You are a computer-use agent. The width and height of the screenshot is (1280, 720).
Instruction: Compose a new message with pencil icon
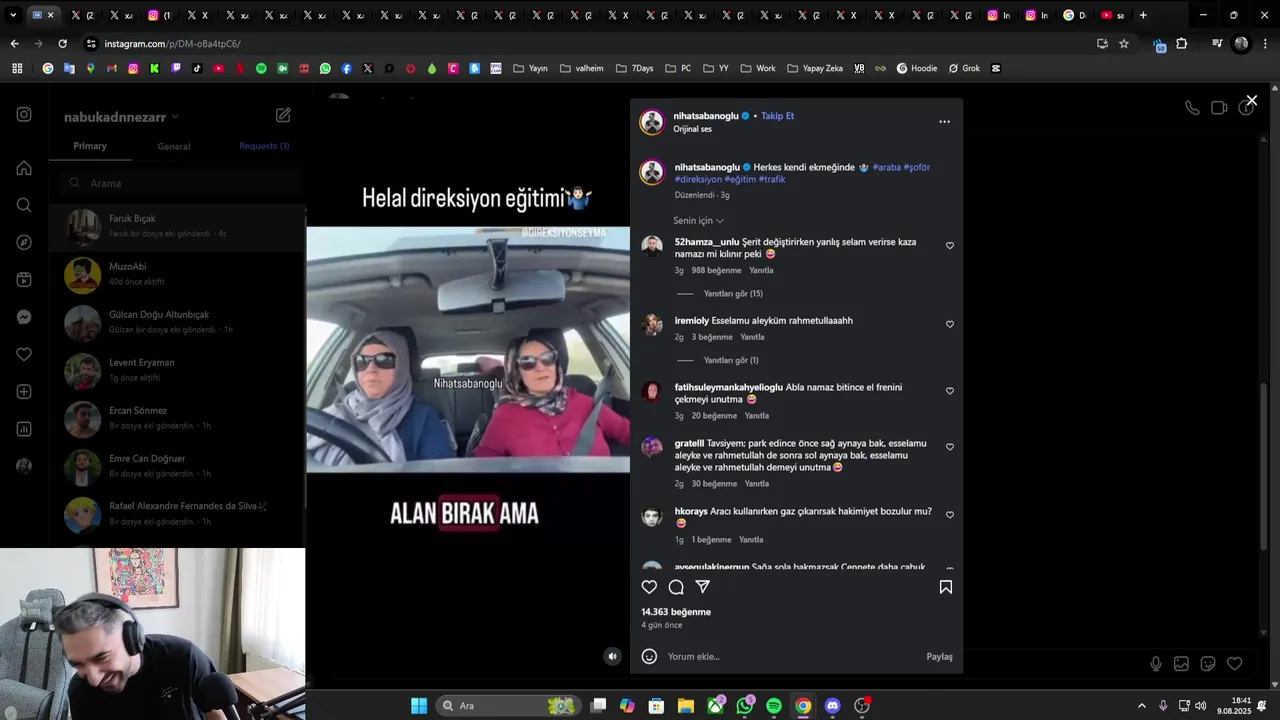tap(283, 115)
